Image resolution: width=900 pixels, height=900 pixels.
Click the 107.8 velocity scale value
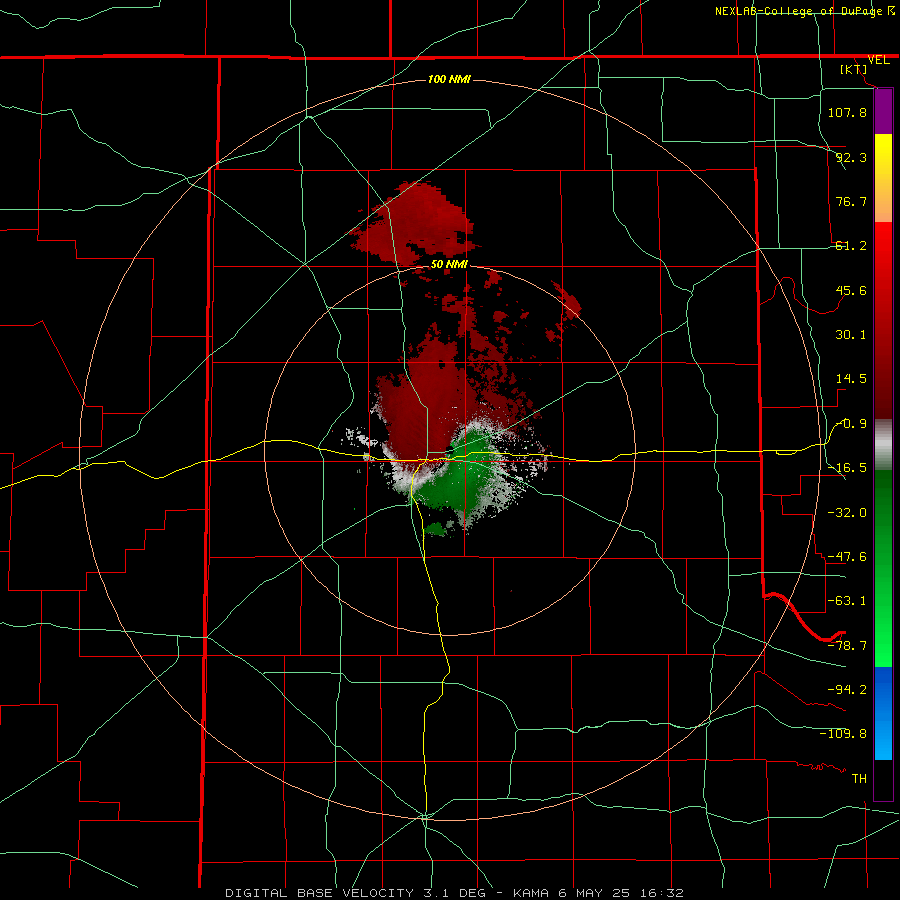[847, 112]
